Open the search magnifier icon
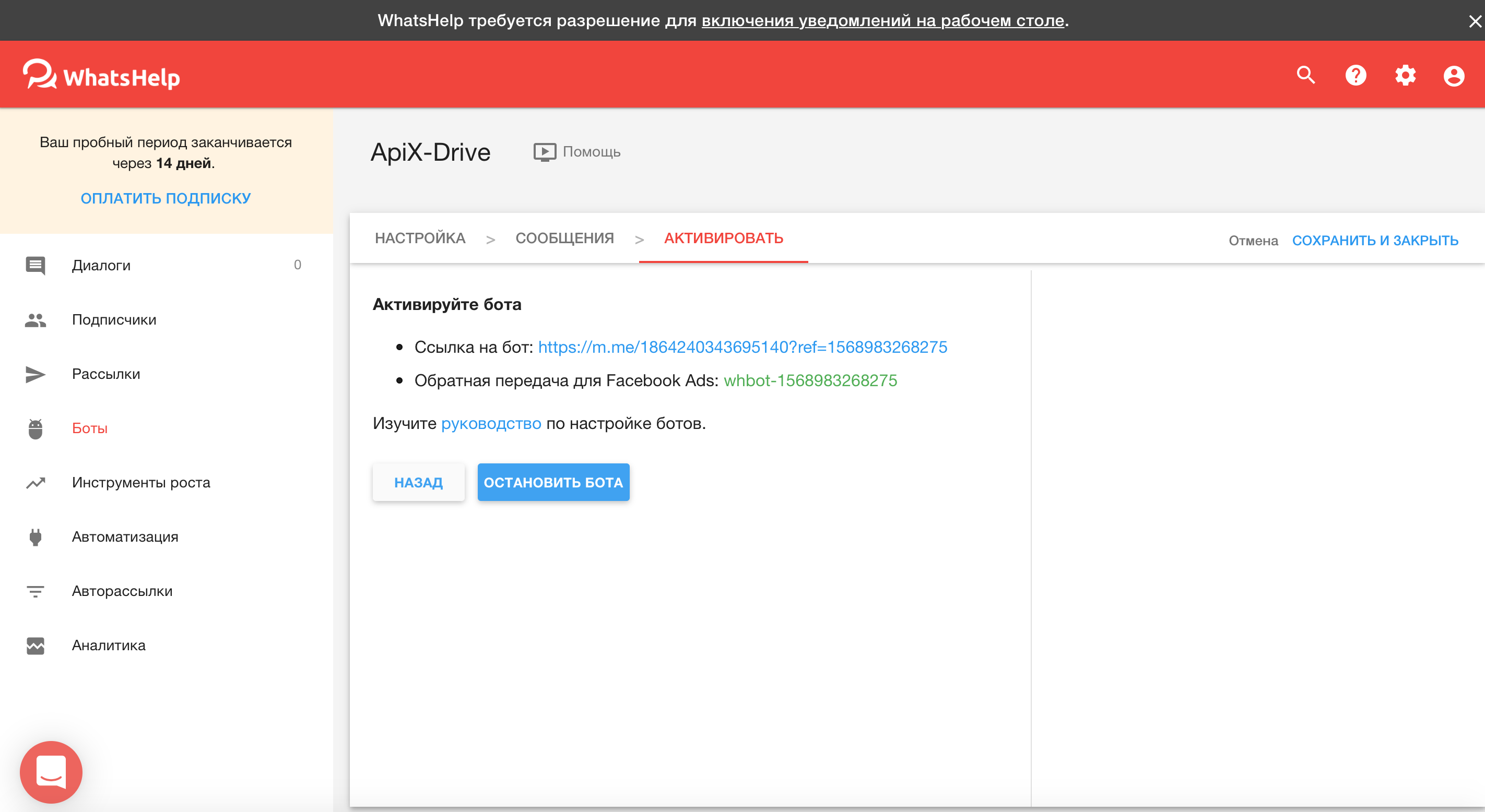Viewport: 1485px width, 812px height. click(1306, 76)
